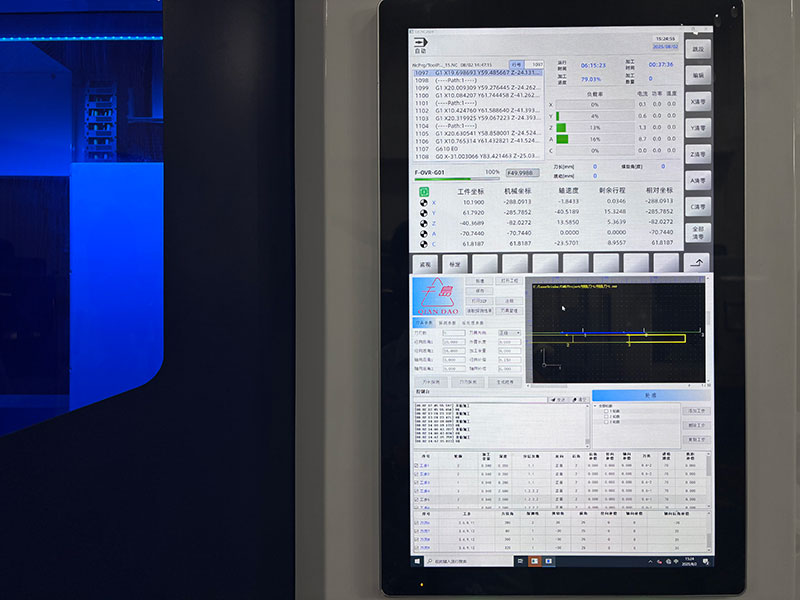Click the X axis origin symbol icon
Image resolution: width=800 pixels, height=600 pixels.
(x=423, y=202)
